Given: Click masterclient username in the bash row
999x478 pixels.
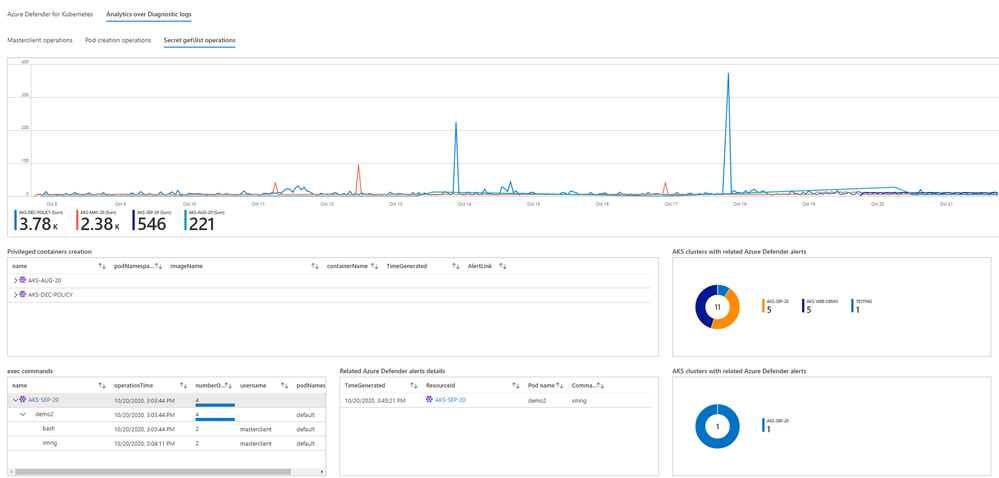Looking at the screenshot, I should [x=256, y=428].
